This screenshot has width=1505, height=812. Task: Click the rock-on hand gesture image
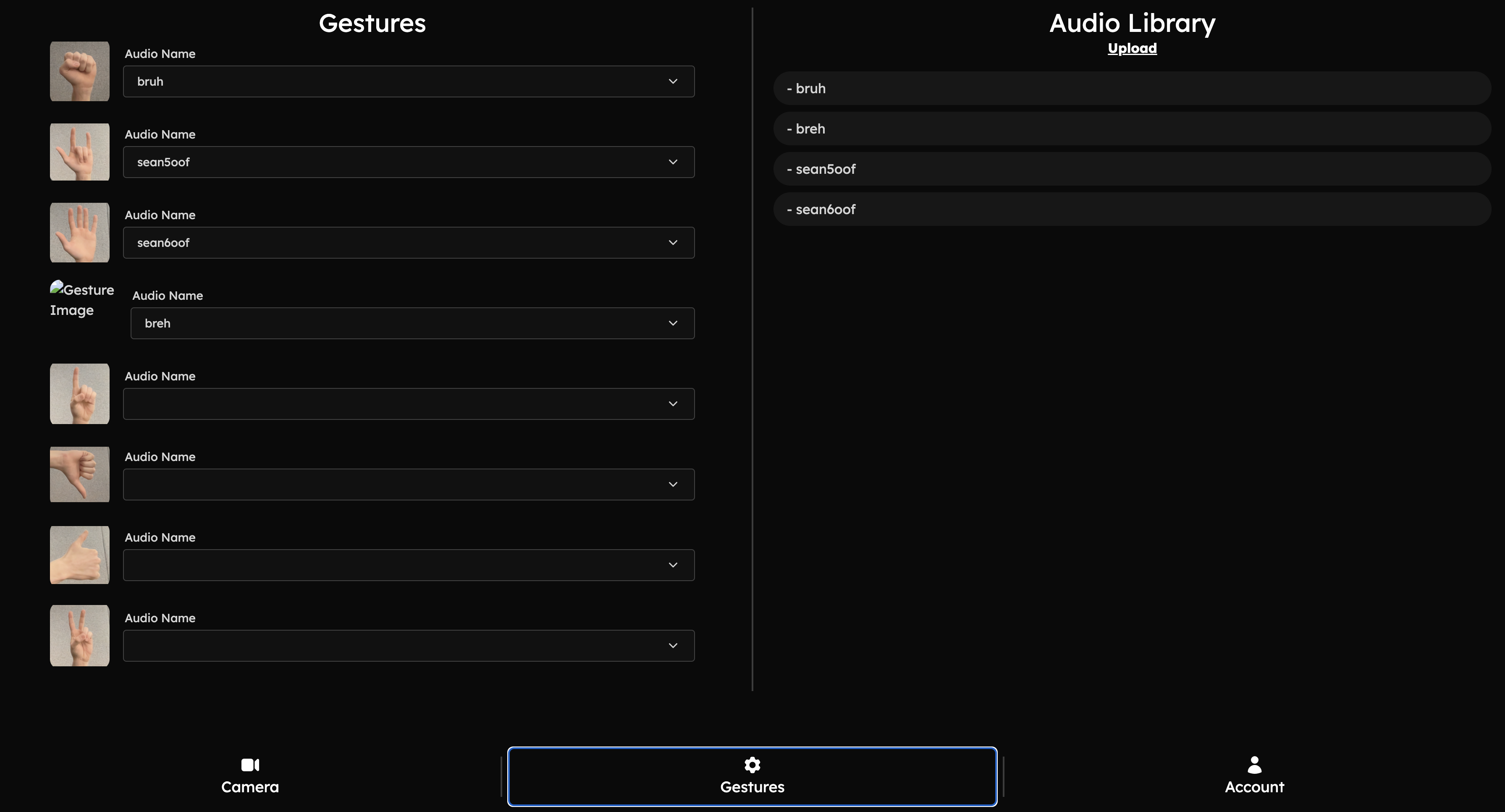pyautogui.click(x=79, y=152)
